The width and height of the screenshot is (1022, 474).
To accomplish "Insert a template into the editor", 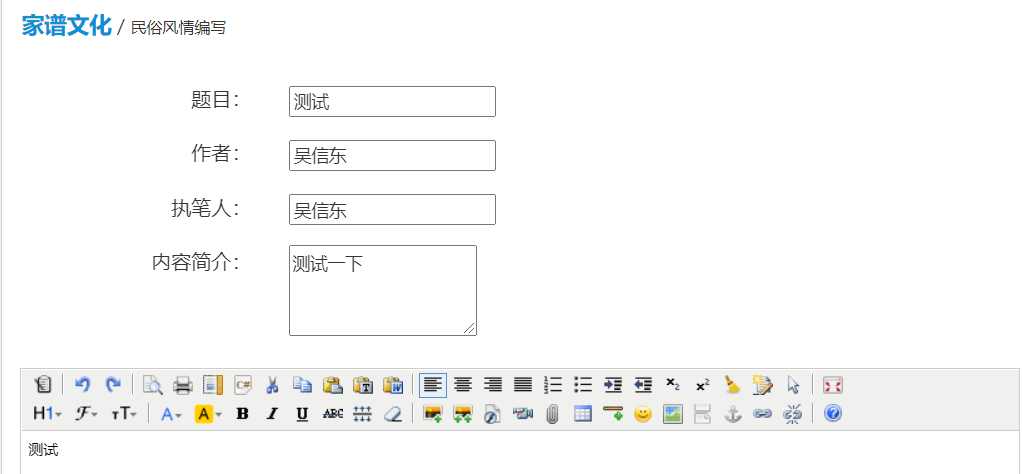I will [x=212, y=385].
